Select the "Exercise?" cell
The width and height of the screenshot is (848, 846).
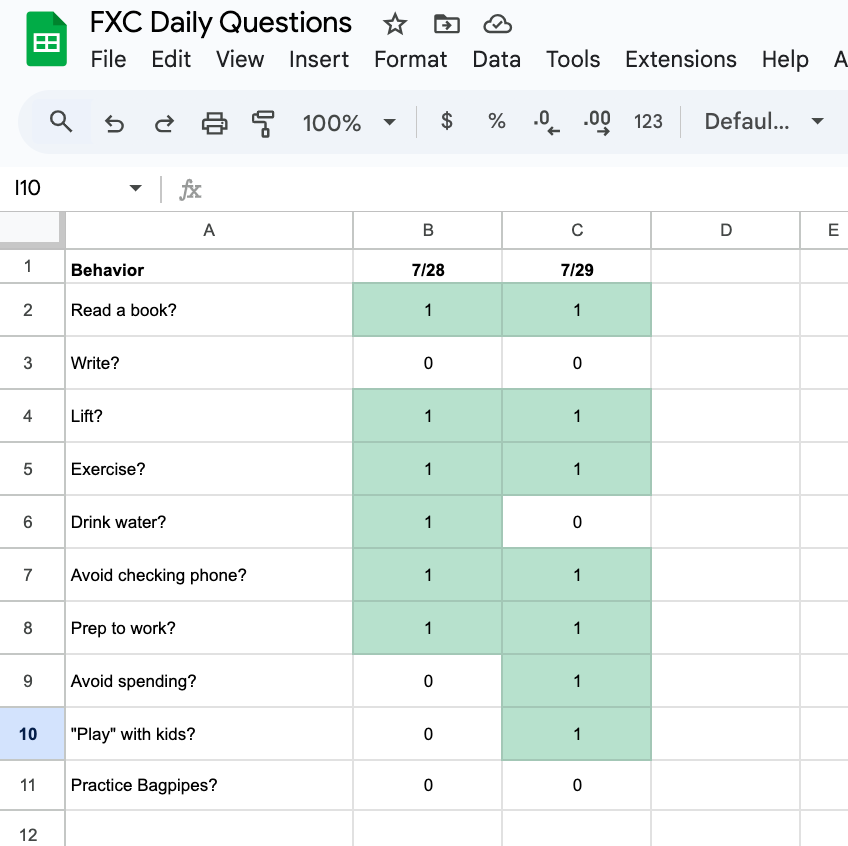pos(209,469)
